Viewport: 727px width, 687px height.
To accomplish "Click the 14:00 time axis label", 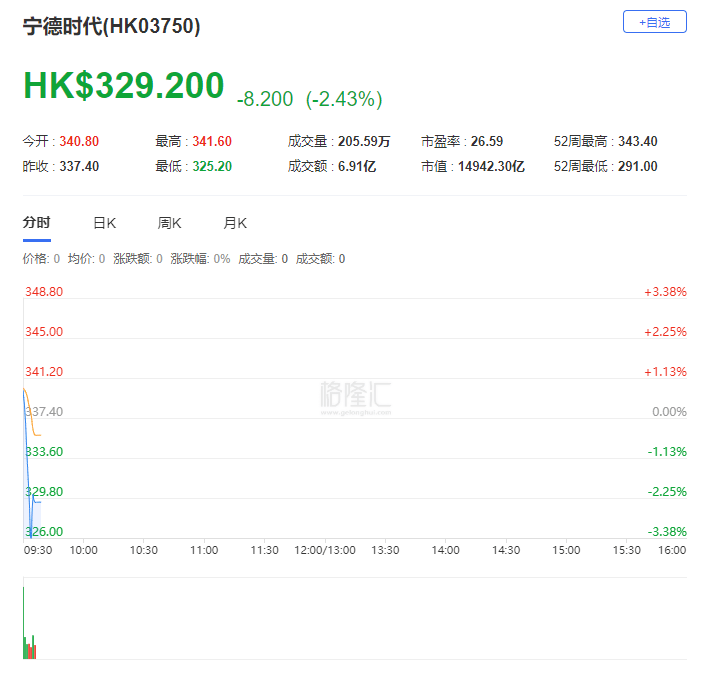I will click(x=446, y=550).
